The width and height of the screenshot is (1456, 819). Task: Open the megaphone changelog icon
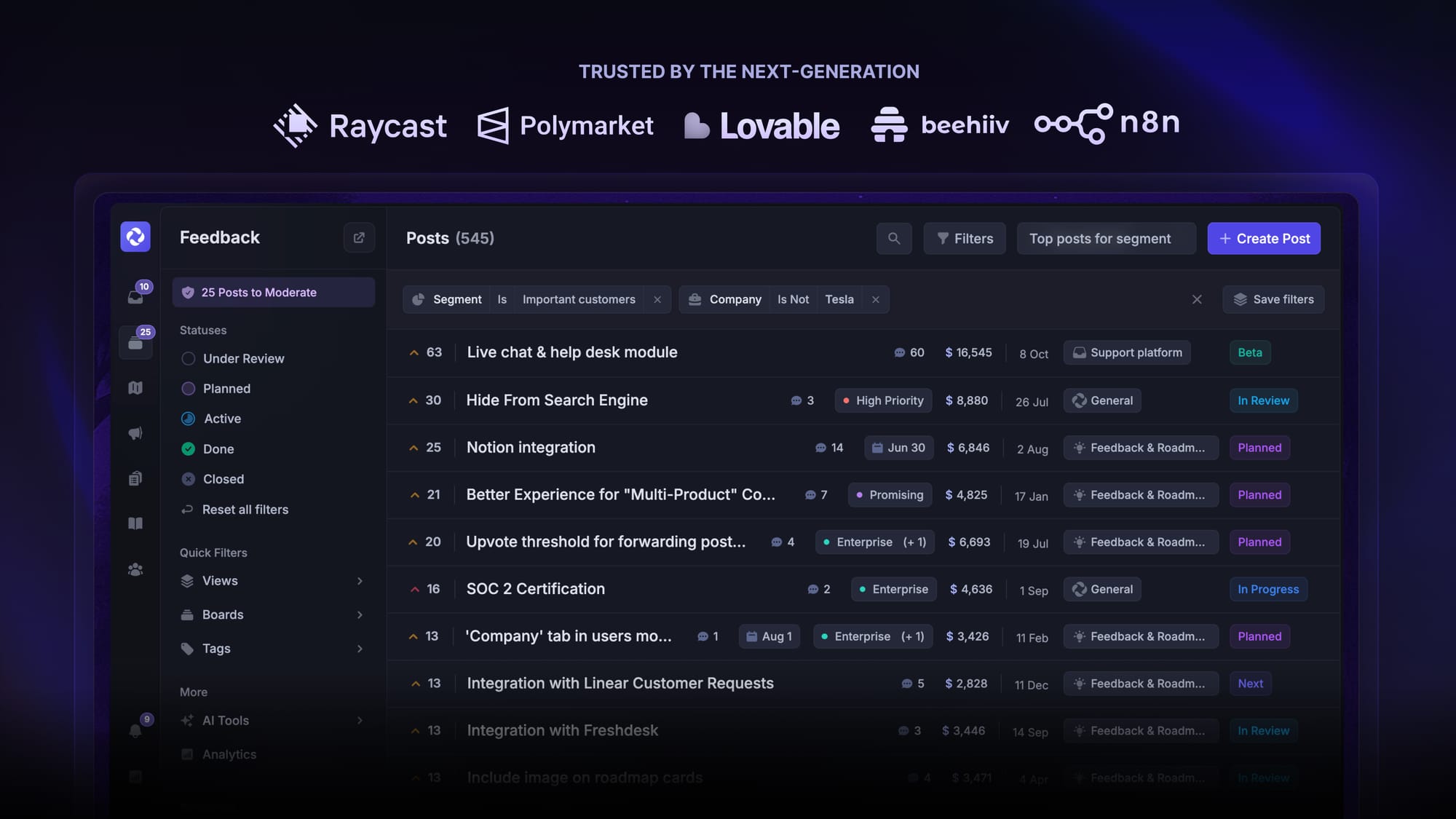click(x=135, y=433)
